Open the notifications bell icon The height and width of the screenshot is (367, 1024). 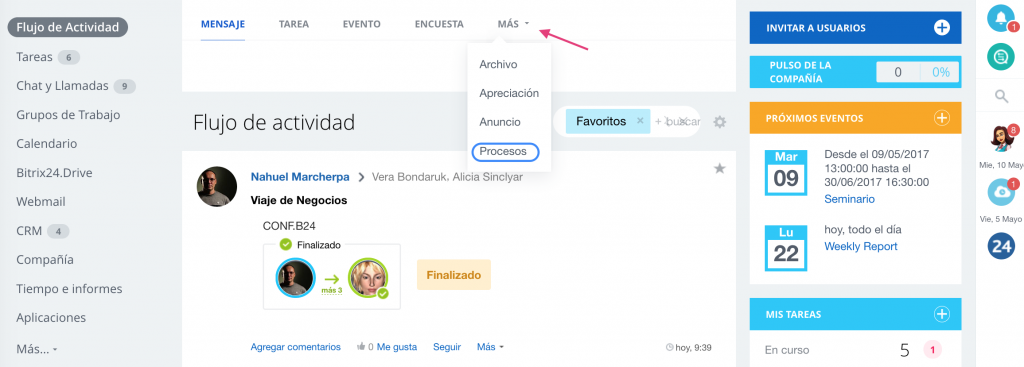[x=1000, y=18]
